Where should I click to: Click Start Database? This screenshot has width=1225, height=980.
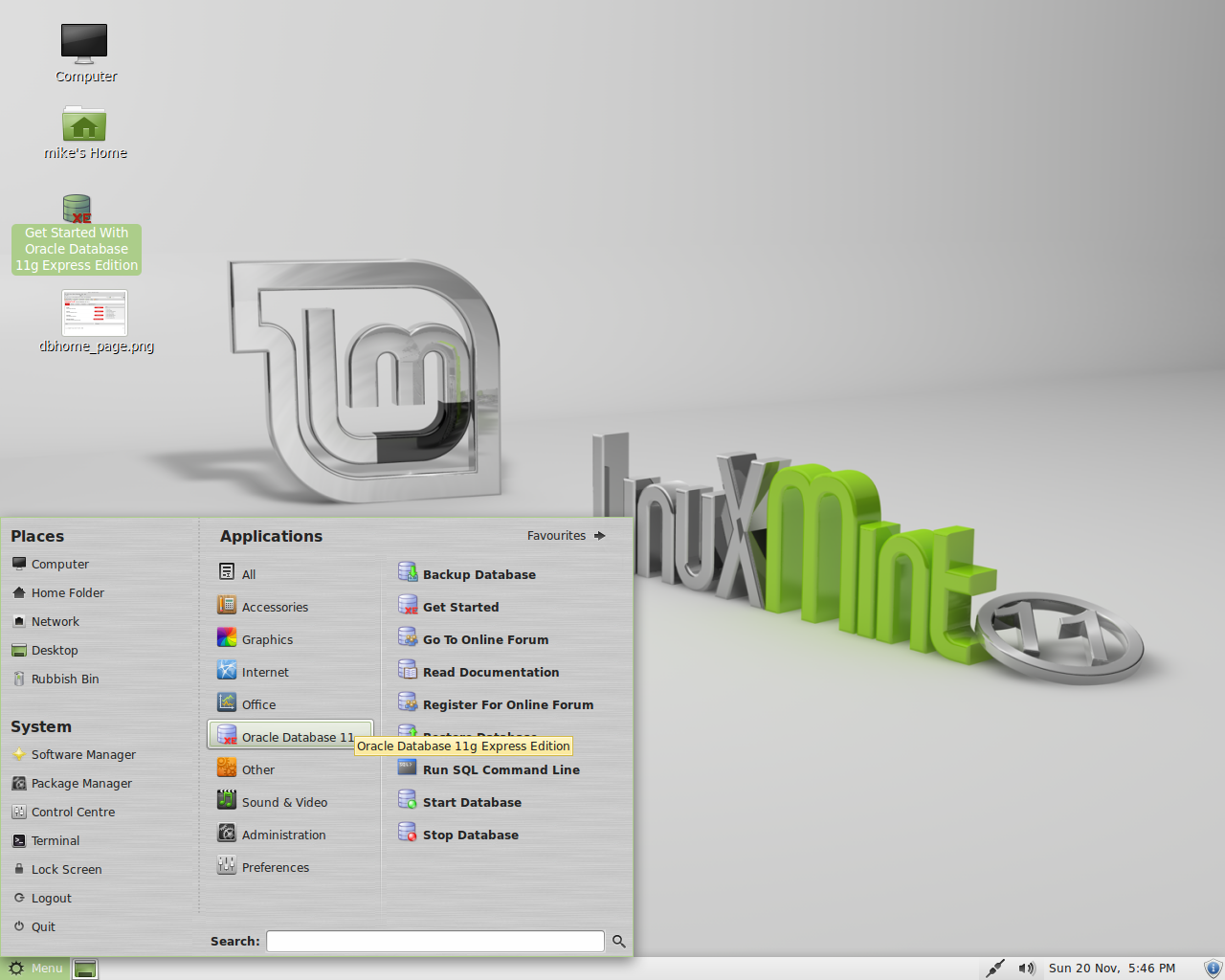(460, 802)
